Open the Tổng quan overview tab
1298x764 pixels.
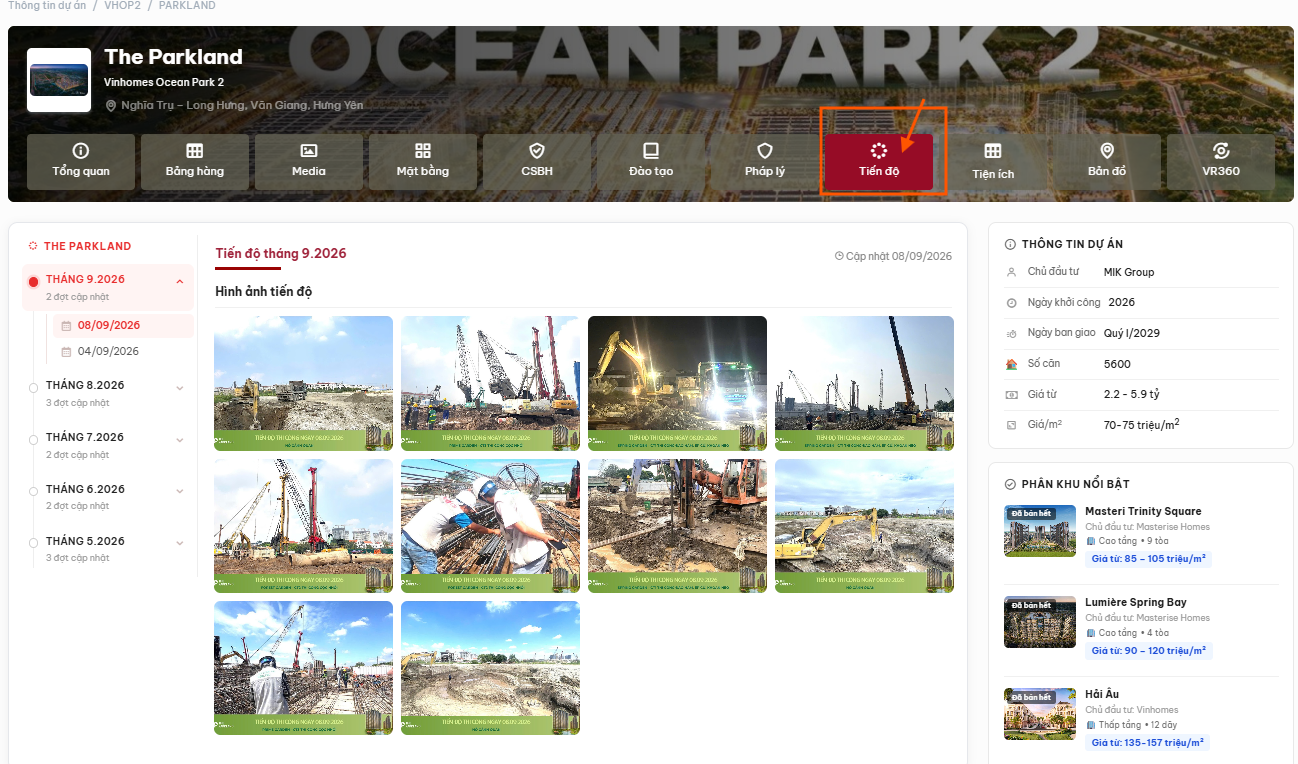pyautogui.click(x=81, y=161)
